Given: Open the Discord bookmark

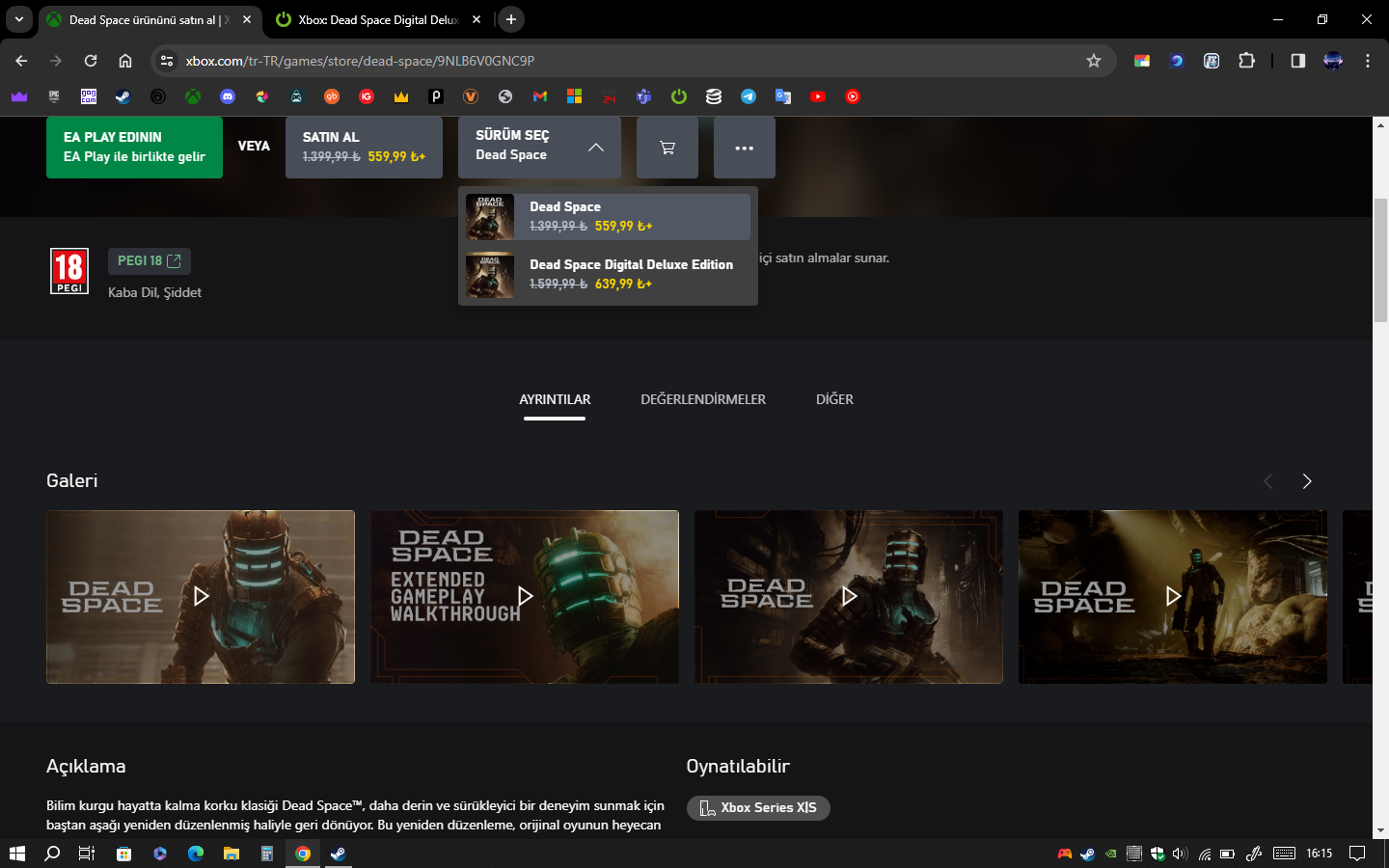Looking at the screenshot, I should coord(228,96).
